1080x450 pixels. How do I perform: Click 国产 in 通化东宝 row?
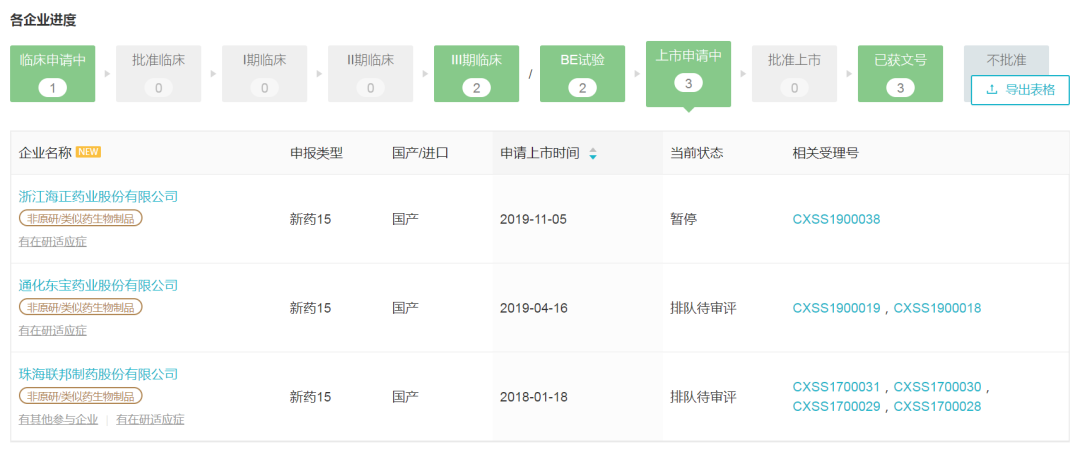point(405,308)
